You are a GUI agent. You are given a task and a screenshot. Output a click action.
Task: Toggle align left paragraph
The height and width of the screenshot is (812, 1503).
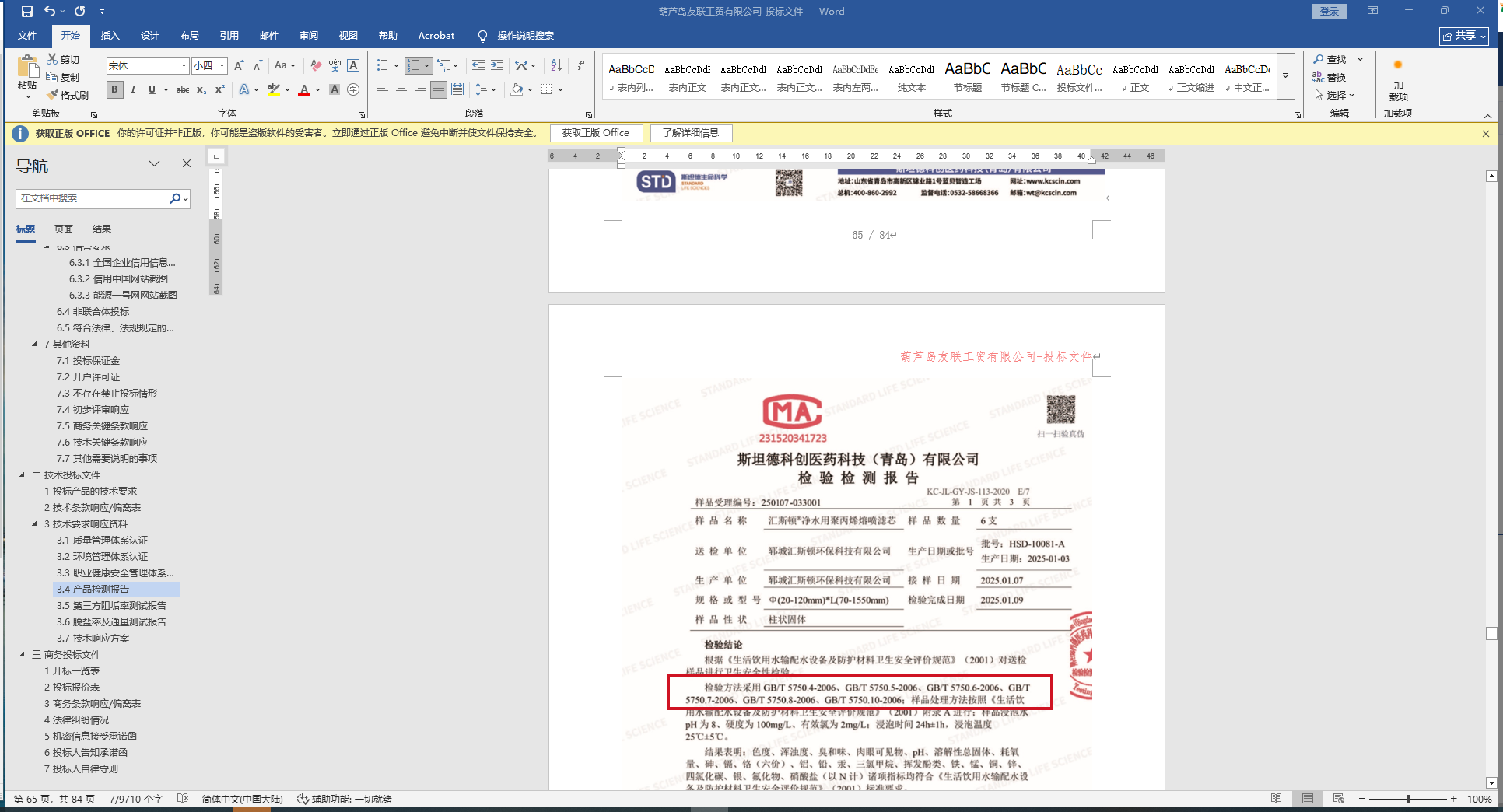point(382,89)
